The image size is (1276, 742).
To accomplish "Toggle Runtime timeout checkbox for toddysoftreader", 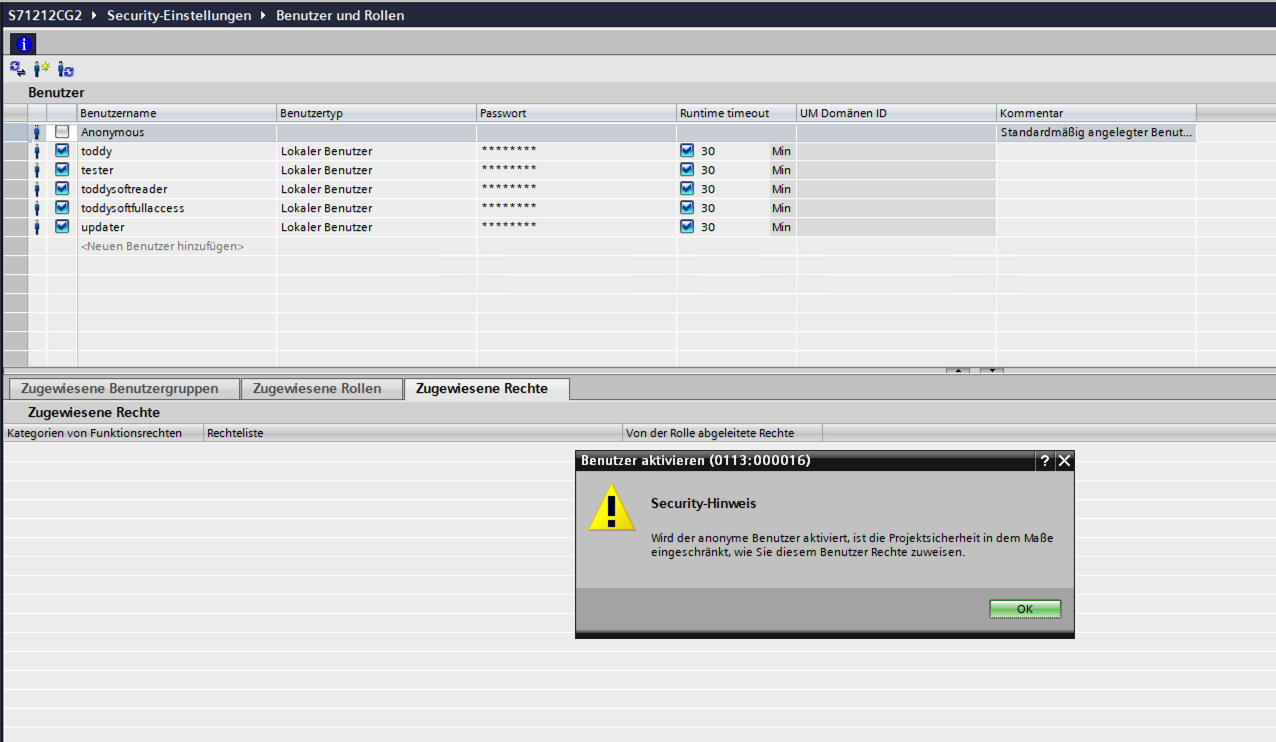I will coord(687,189).
